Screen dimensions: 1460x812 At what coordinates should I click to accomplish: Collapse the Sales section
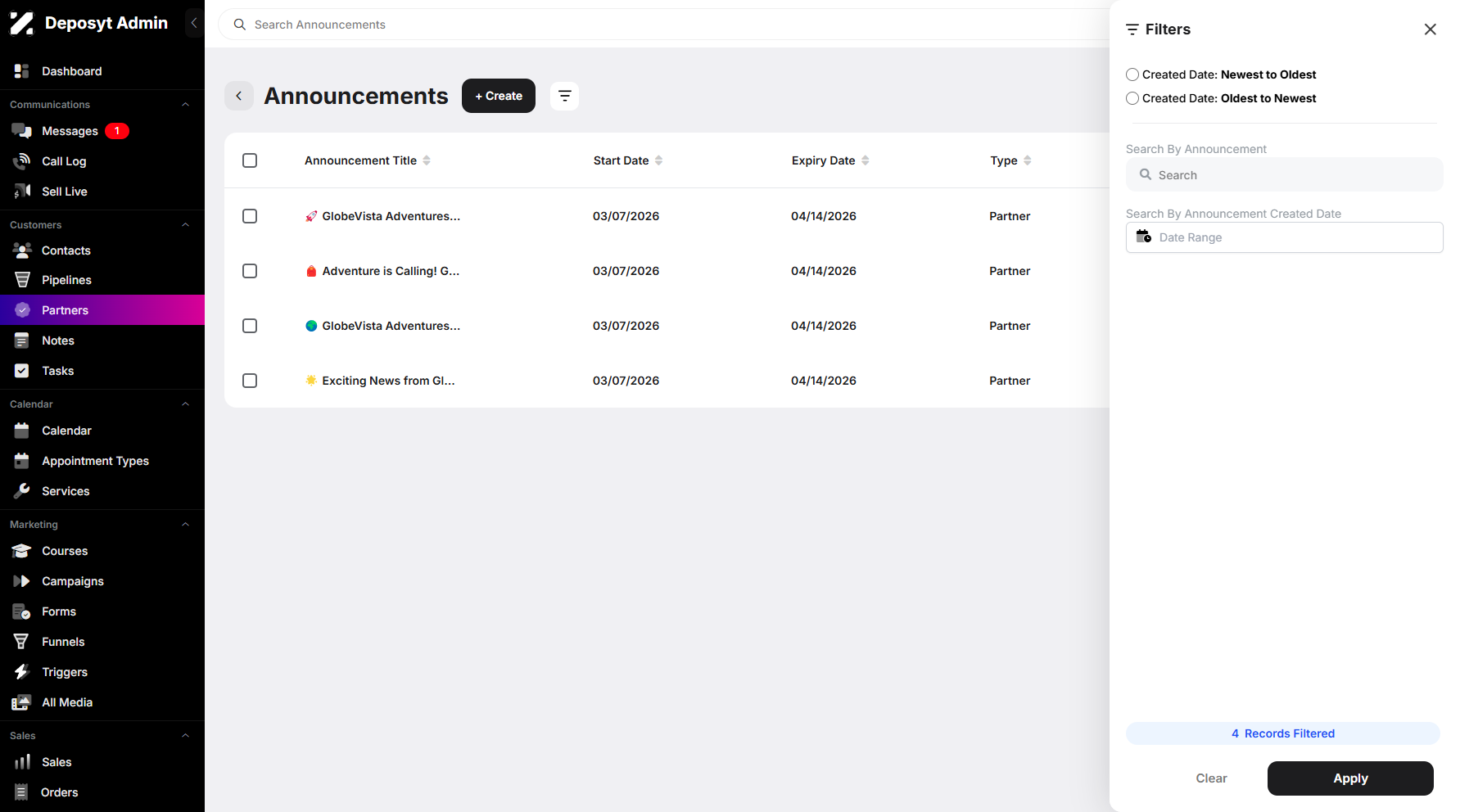(186, 736)
